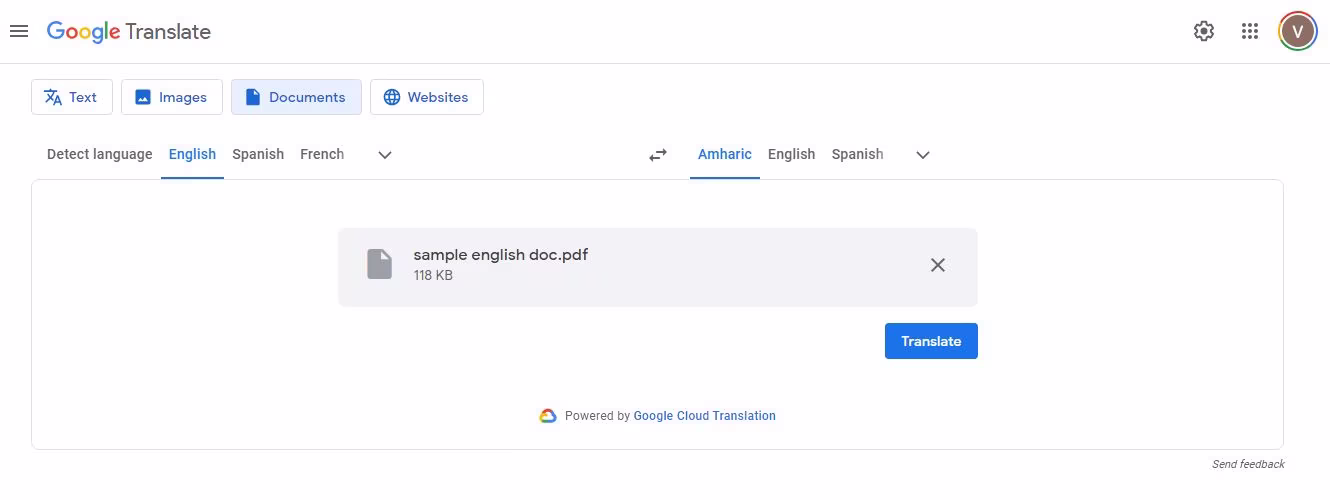Open the Google apps grid

point(1249,31)
